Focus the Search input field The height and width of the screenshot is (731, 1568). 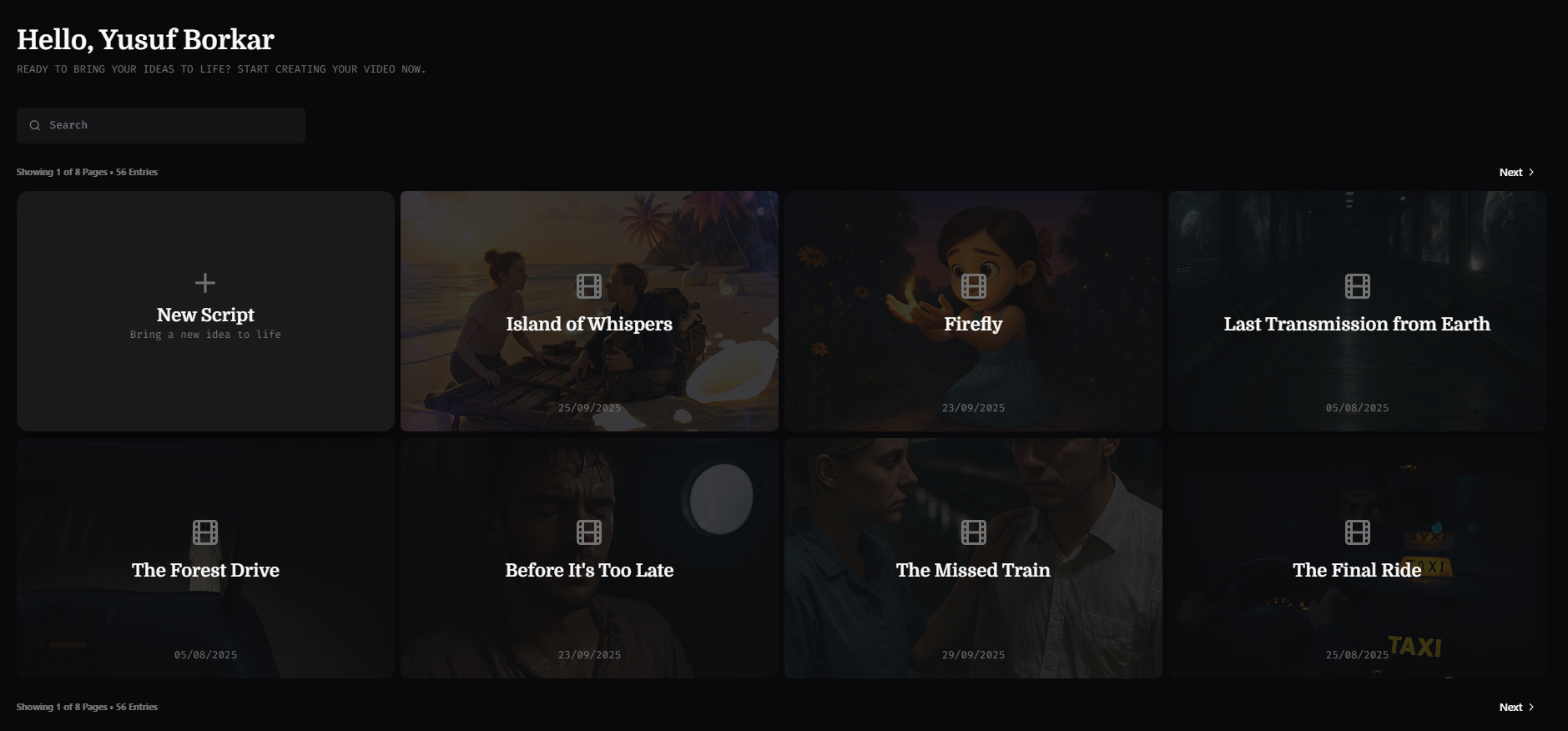coord(161,125)
